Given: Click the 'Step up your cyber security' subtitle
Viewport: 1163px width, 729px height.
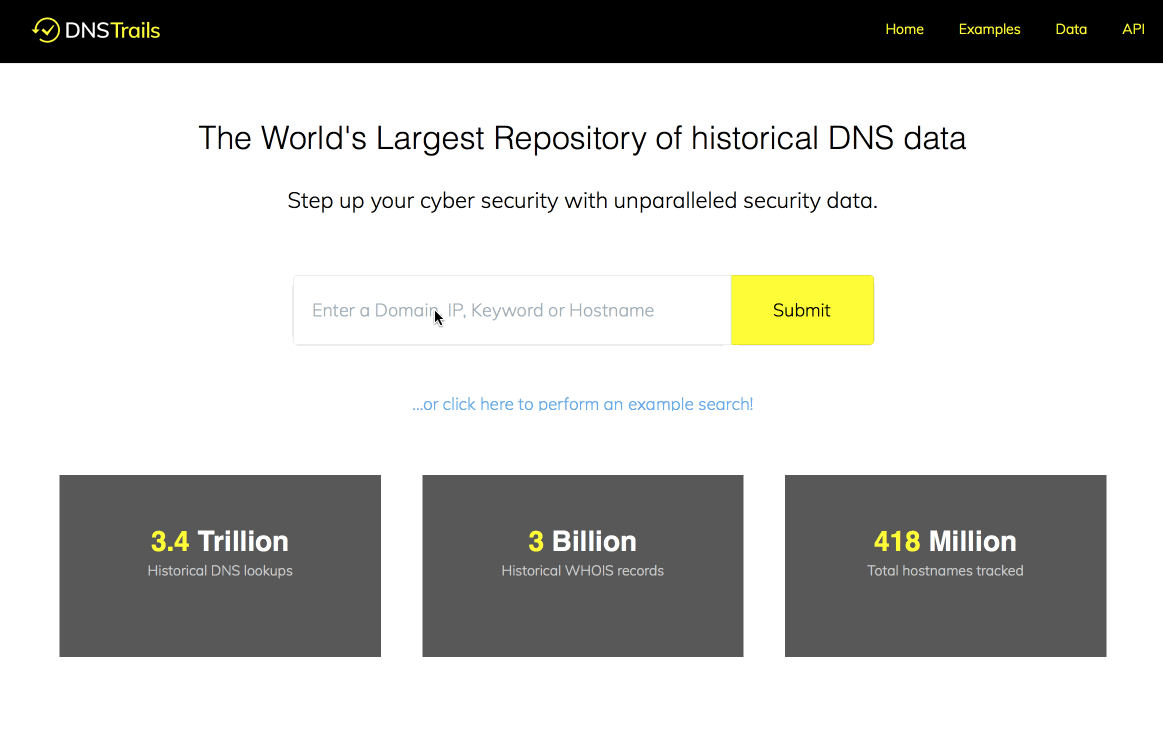Looking at the screenshot, I should click(582, 201).
